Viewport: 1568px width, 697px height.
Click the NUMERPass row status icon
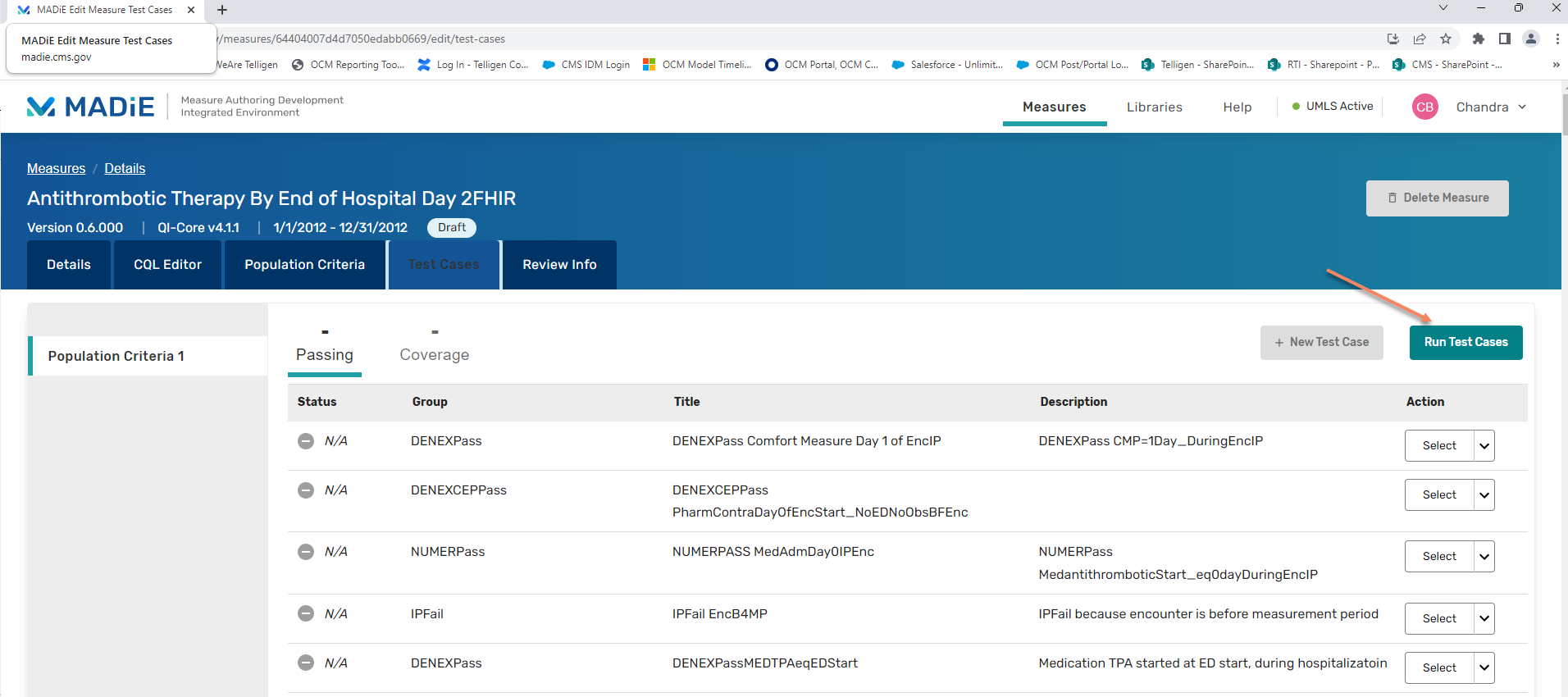(x=306, y=552)
